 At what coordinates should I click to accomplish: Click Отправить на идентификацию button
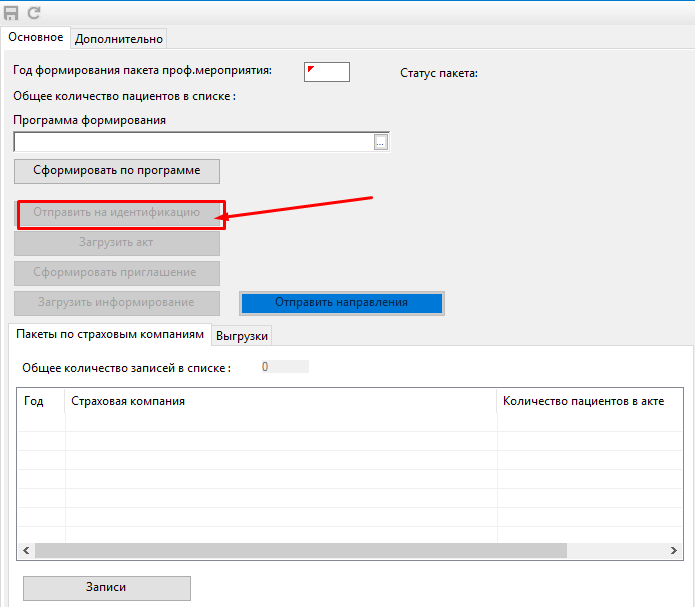[117, 213]
